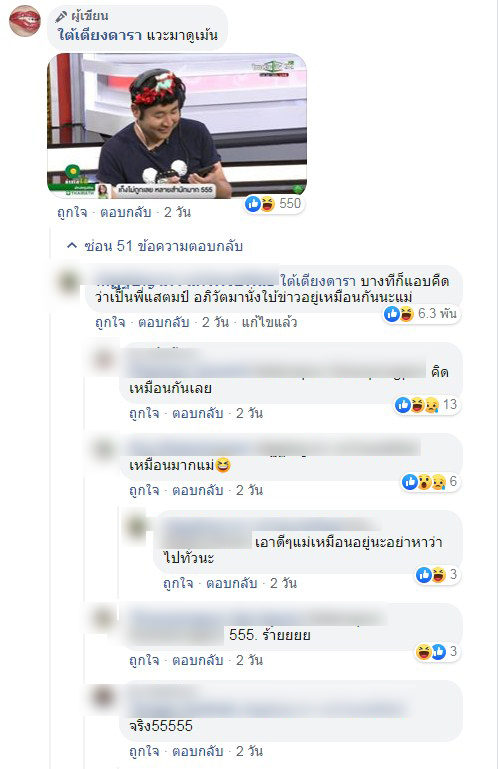Viewport: 498px width, 769px height.
Task: Open the red lips profile avatar
Action: coord(25,21)
